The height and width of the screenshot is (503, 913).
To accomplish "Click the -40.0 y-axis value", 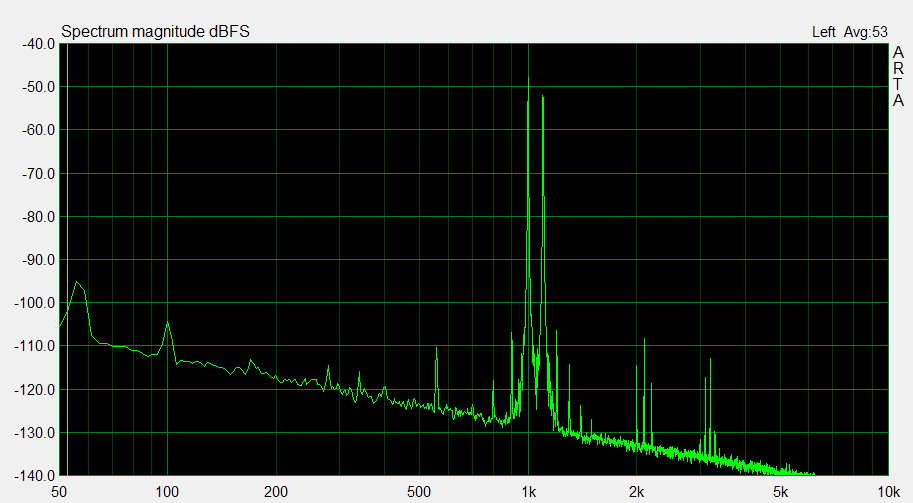I will click(38, 44).
